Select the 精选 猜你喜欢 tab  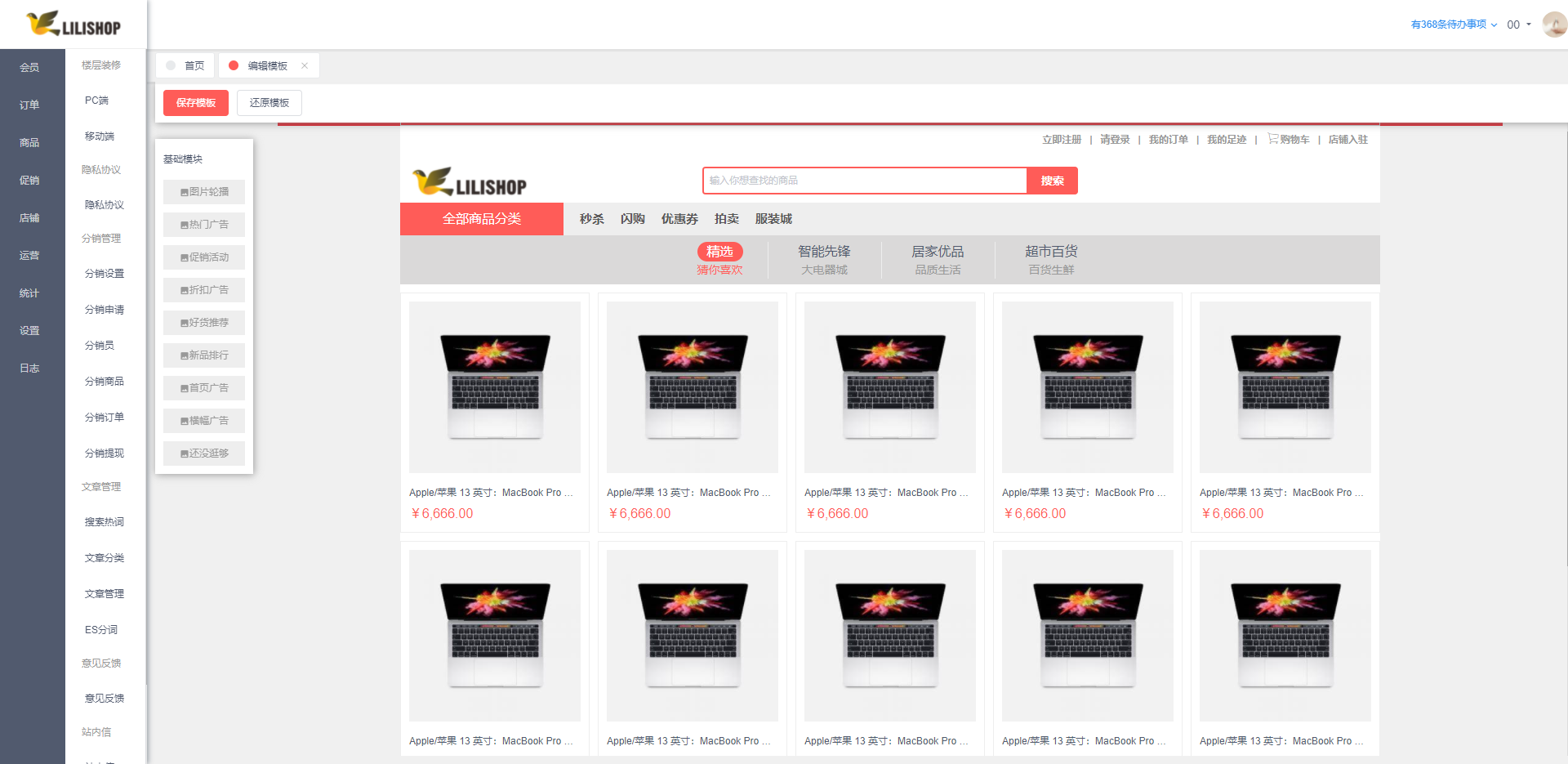(x=719, y=260)
